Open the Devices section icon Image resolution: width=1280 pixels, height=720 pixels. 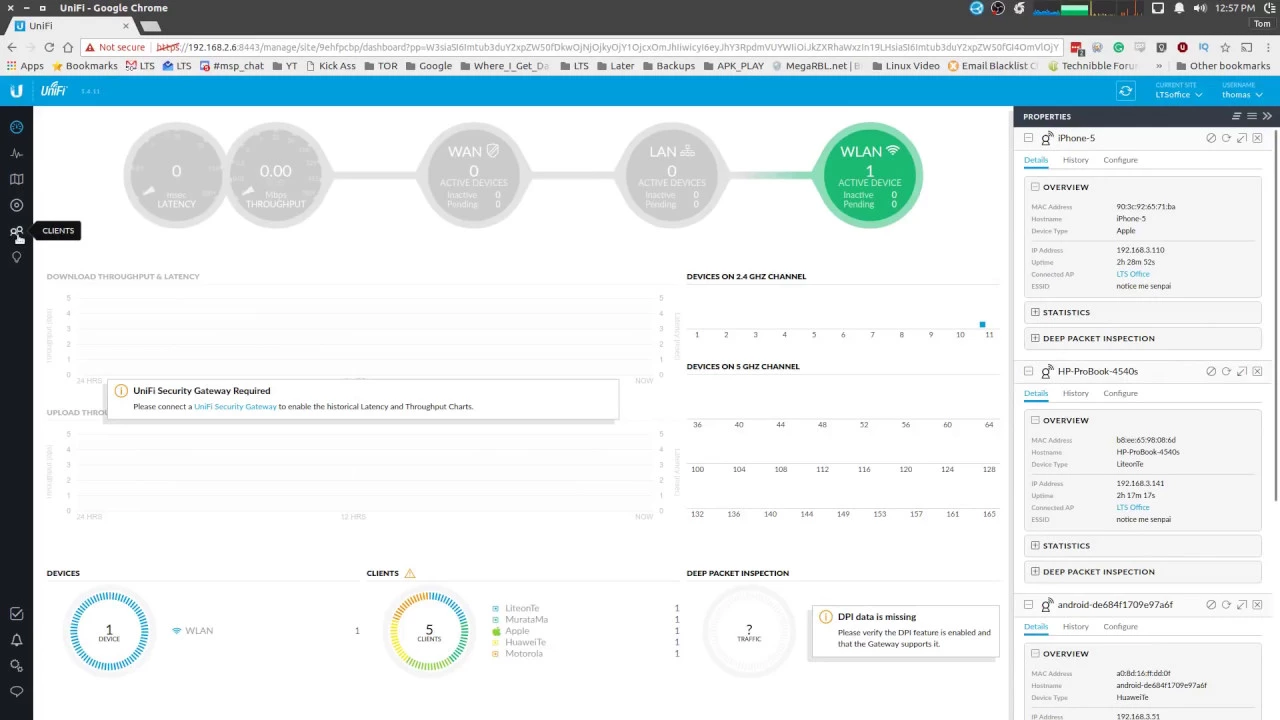pyautogui.click(x=16, y=205)
